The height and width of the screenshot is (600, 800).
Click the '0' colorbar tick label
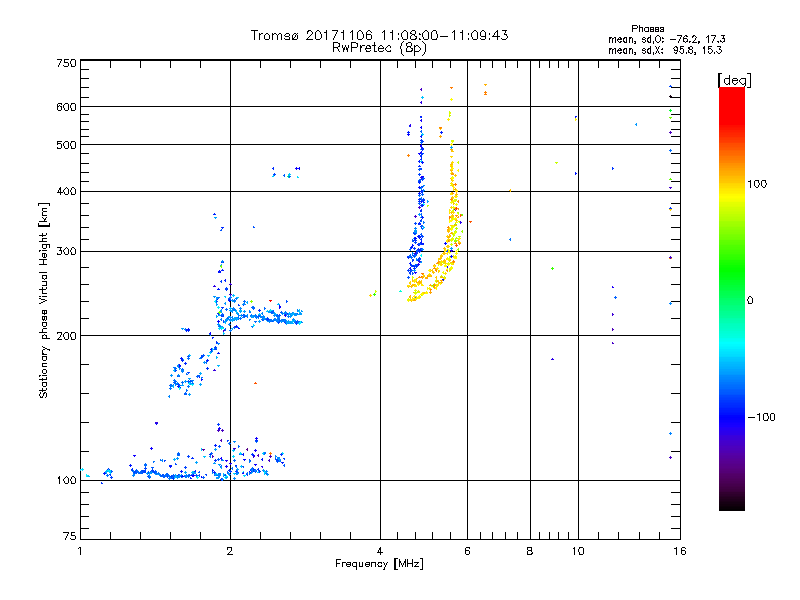750,301
